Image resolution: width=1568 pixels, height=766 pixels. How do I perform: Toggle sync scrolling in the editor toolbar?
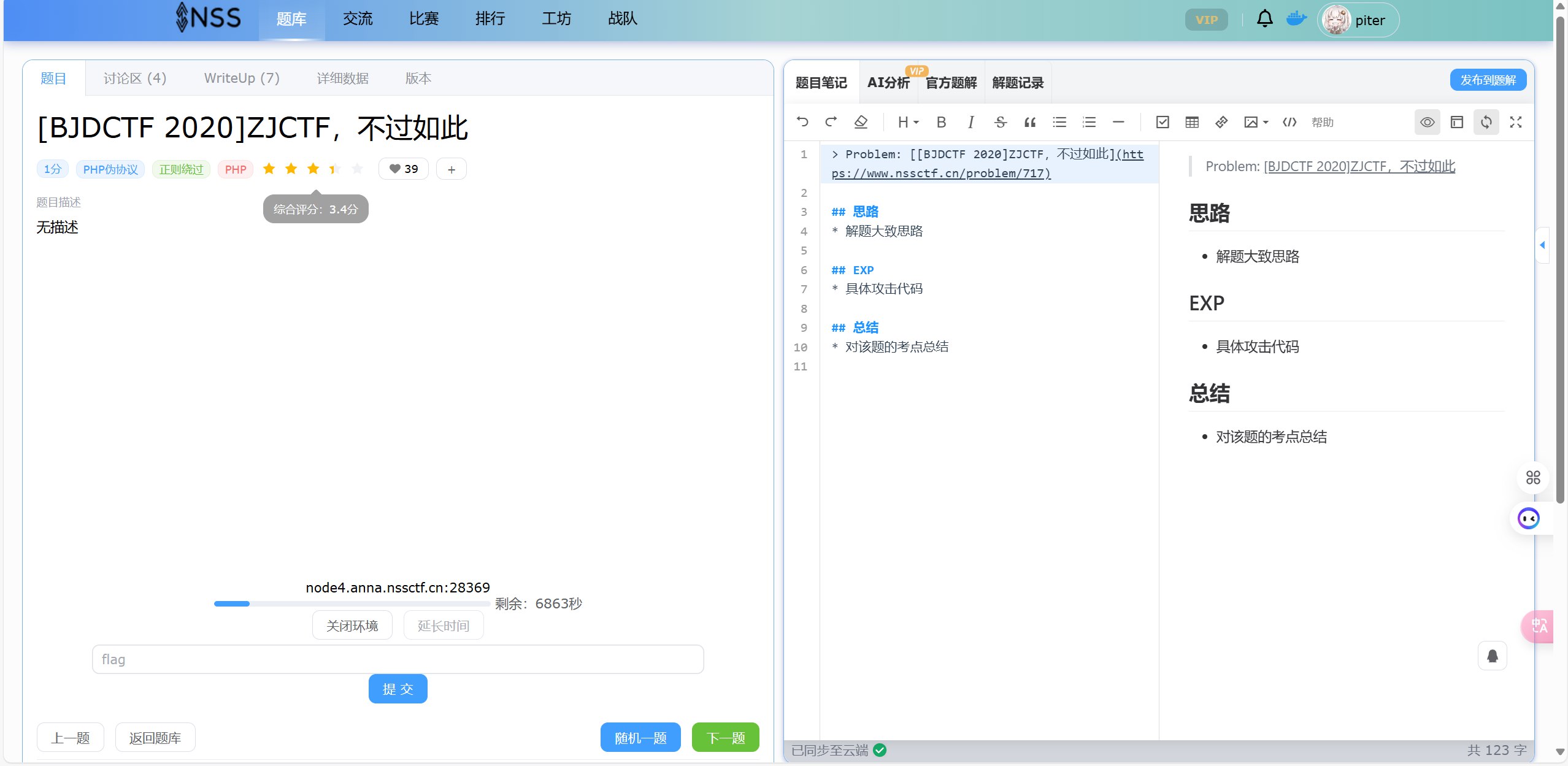pos(1486,122)
